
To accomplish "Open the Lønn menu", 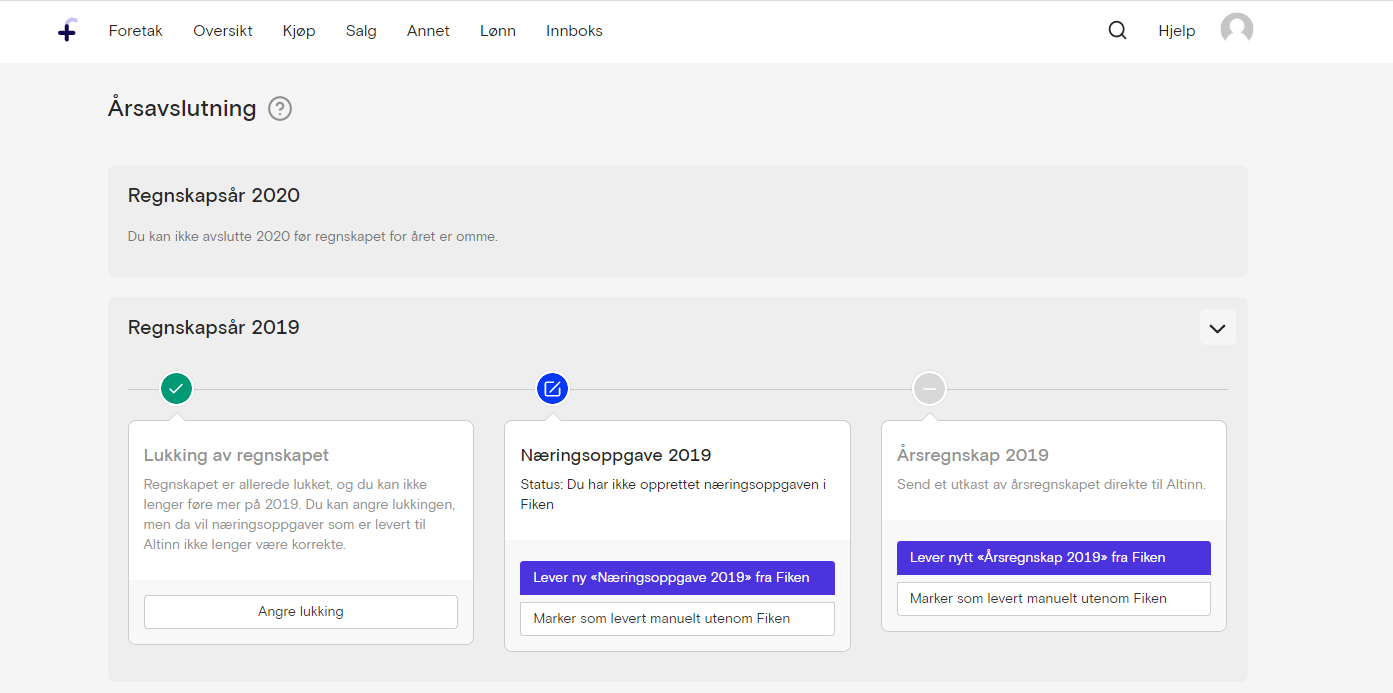I will pyautogui.click(x=498, y=31).
